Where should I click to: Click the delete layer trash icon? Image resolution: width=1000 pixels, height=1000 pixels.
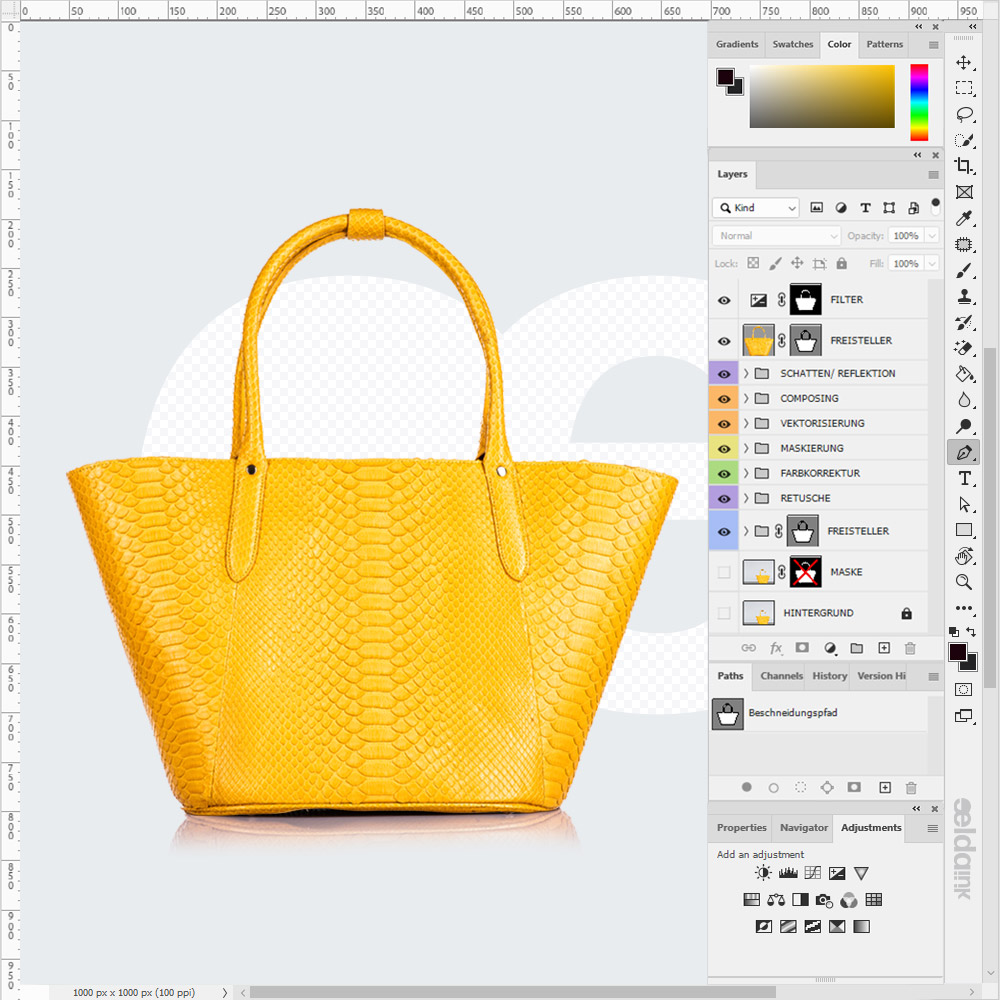[910, 648]
